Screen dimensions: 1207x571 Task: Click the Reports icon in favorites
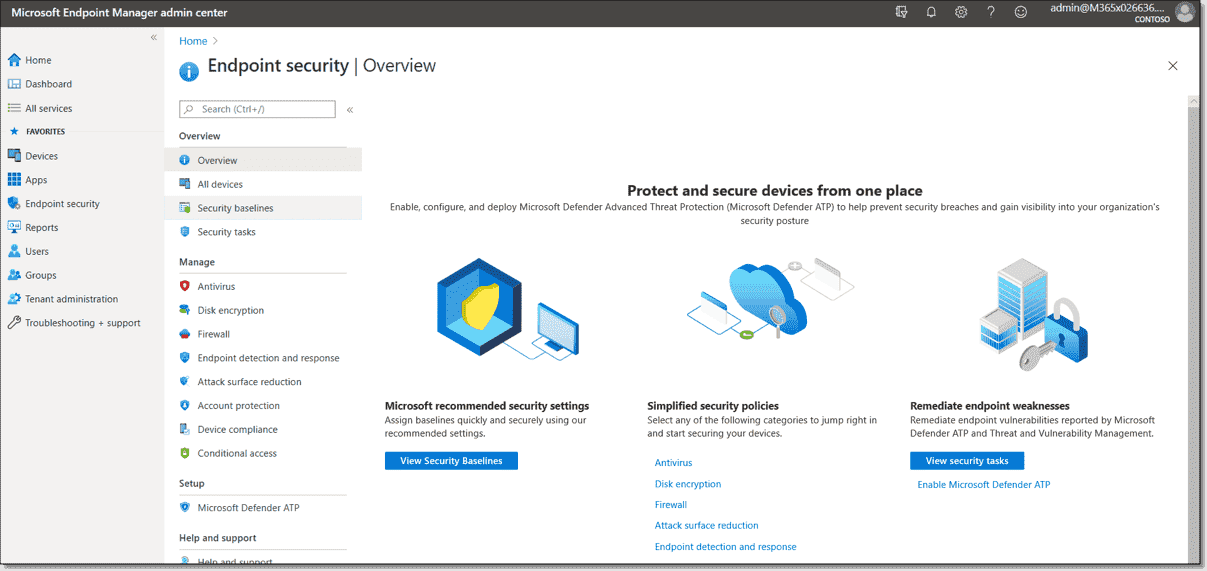(14, 227)
